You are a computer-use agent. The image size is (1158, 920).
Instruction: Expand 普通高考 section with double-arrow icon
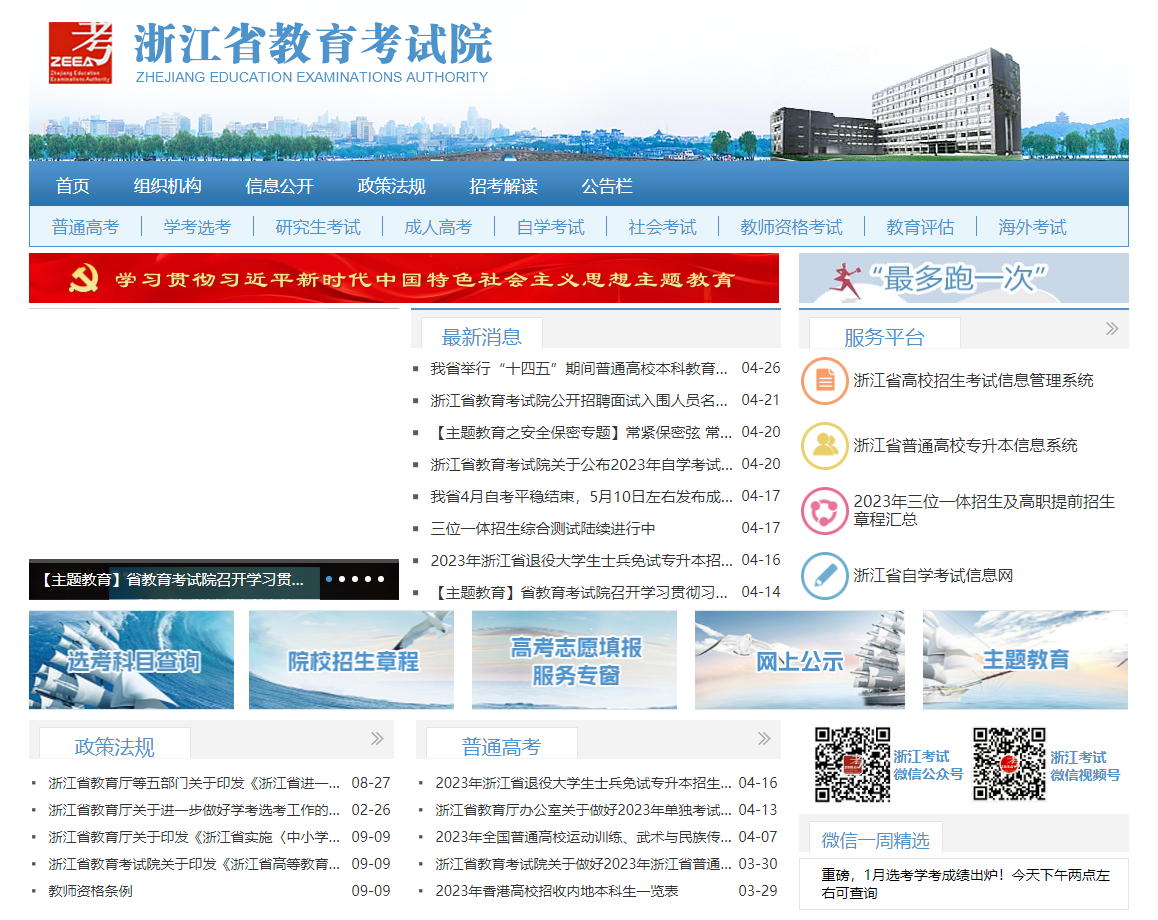click(764, 738)
